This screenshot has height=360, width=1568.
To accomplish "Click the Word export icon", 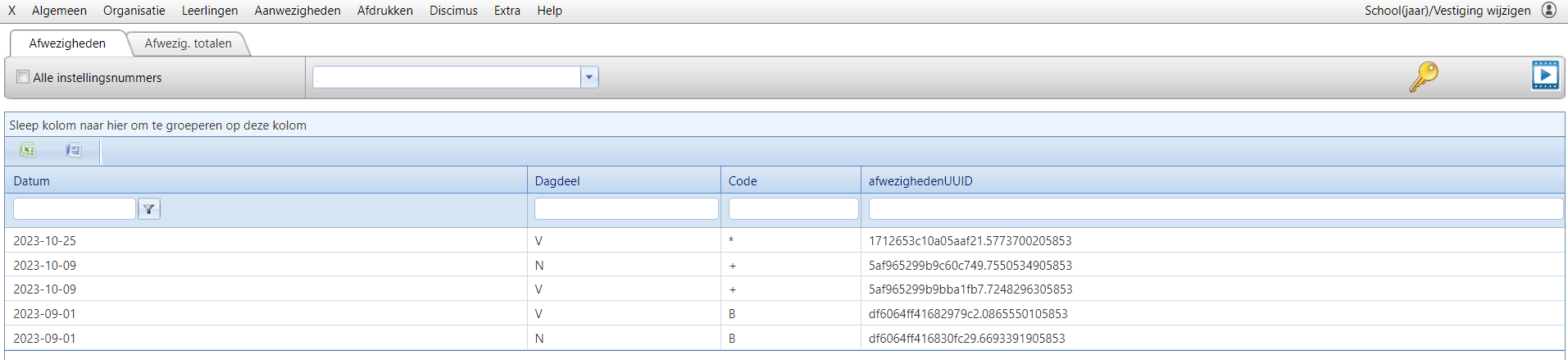I will 74,150.
